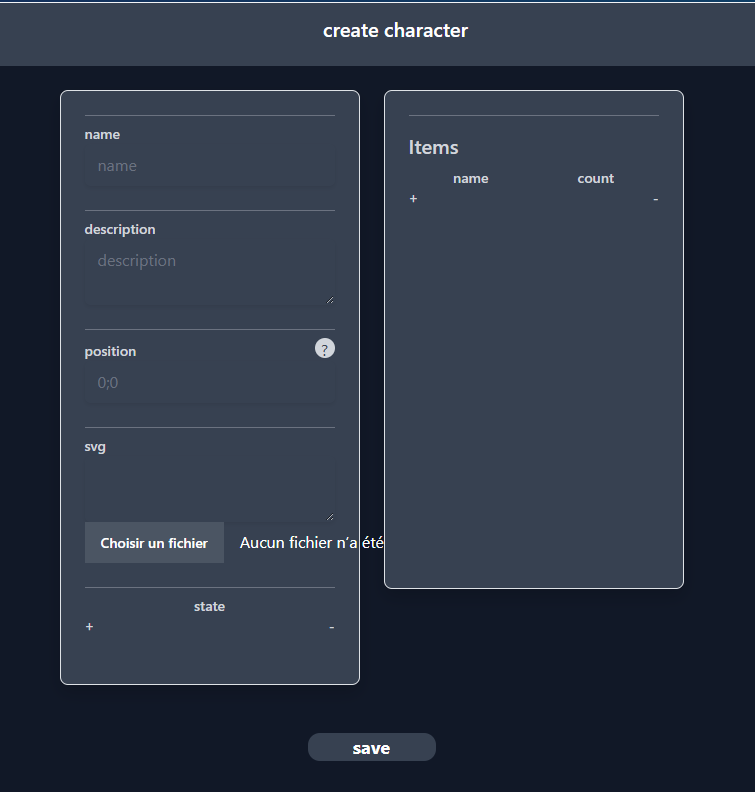
Task: Click the name column header in Items
Action: pyautogui.click(x=471, y=178)
